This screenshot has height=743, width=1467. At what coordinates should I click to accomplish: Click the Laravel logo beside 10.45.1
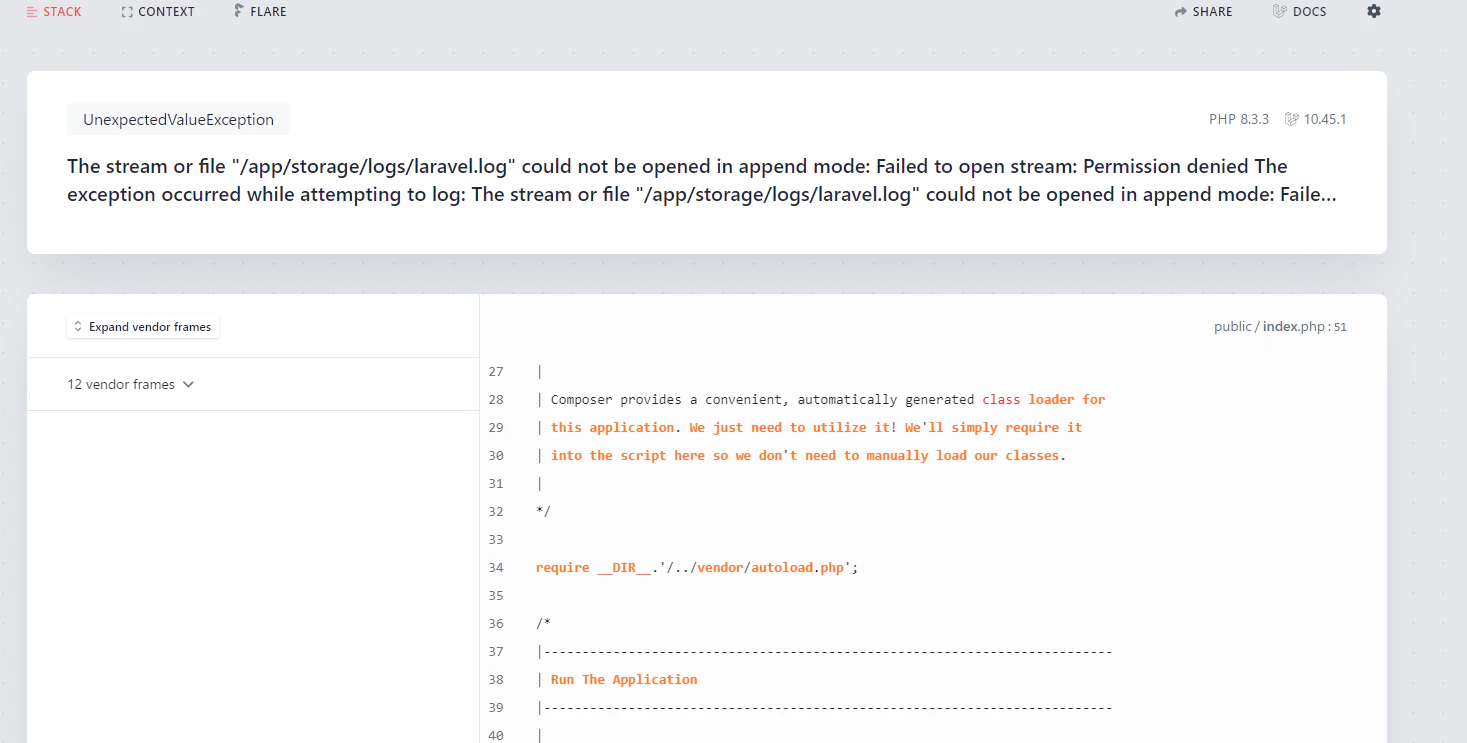click(1291, 119)
